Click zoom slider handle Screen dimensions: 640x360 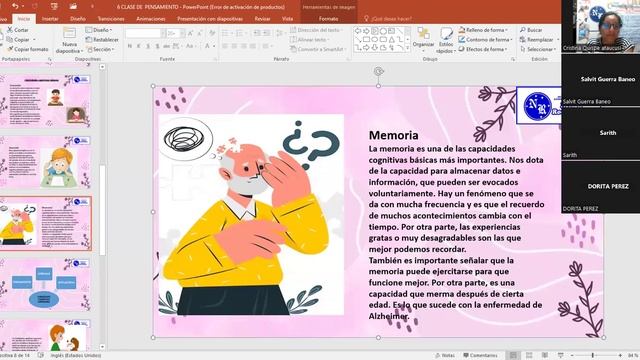click(x=593, y=356)
